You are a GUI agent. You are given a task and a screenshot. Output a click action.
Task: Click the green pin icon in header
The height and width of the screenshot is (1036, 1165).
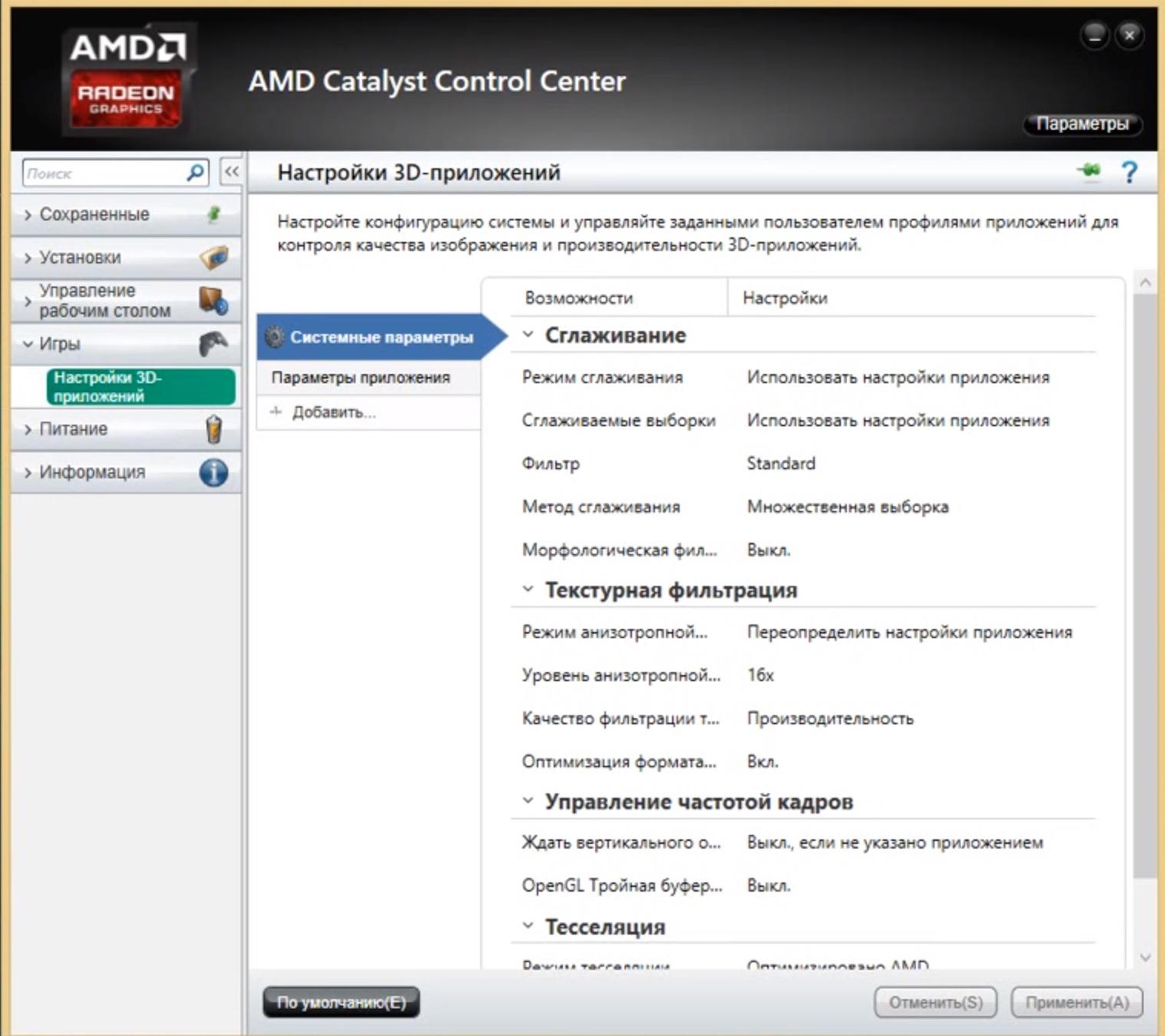coord(1088,170)
